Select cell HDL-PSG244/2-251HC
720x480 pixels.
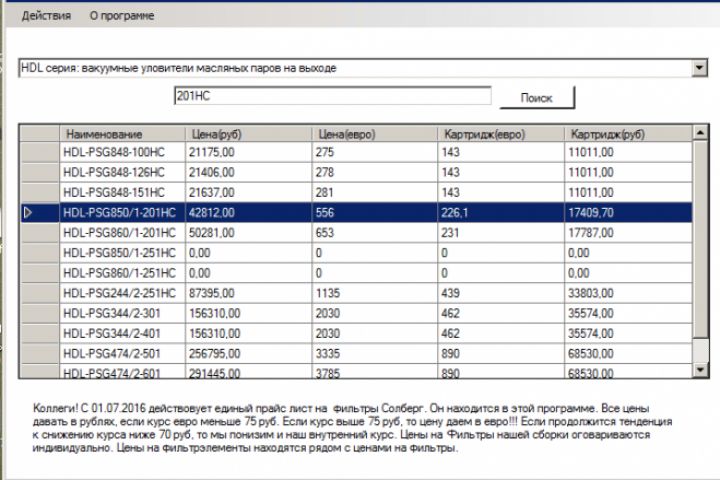tap(123, 293)
